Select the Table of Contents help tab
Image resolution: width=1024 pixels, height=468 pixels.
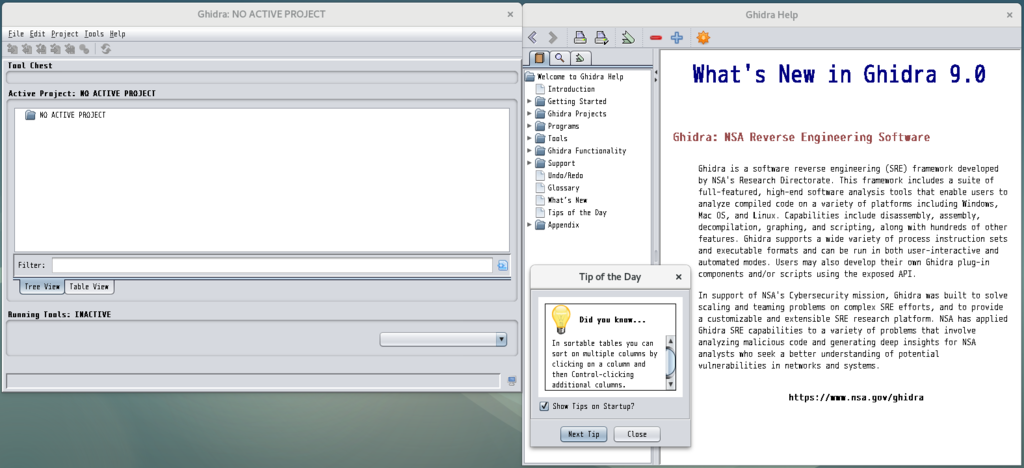[539, 58]
